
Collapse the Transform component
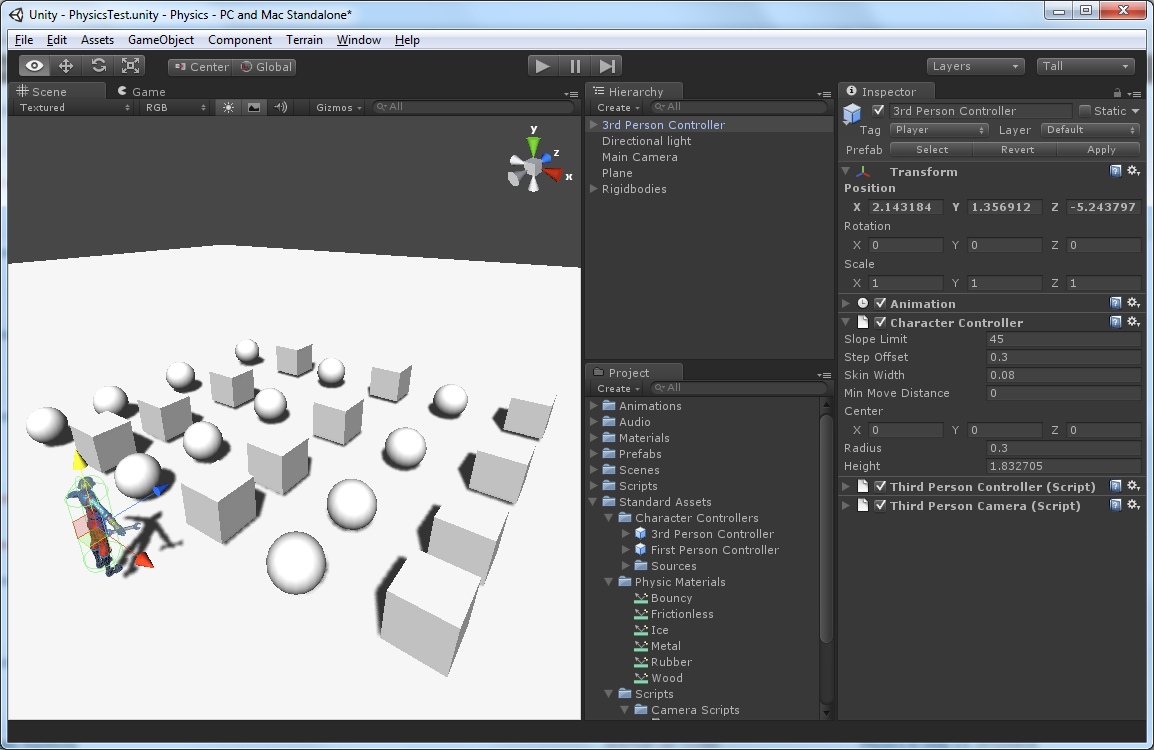click(x=846, y=171)
